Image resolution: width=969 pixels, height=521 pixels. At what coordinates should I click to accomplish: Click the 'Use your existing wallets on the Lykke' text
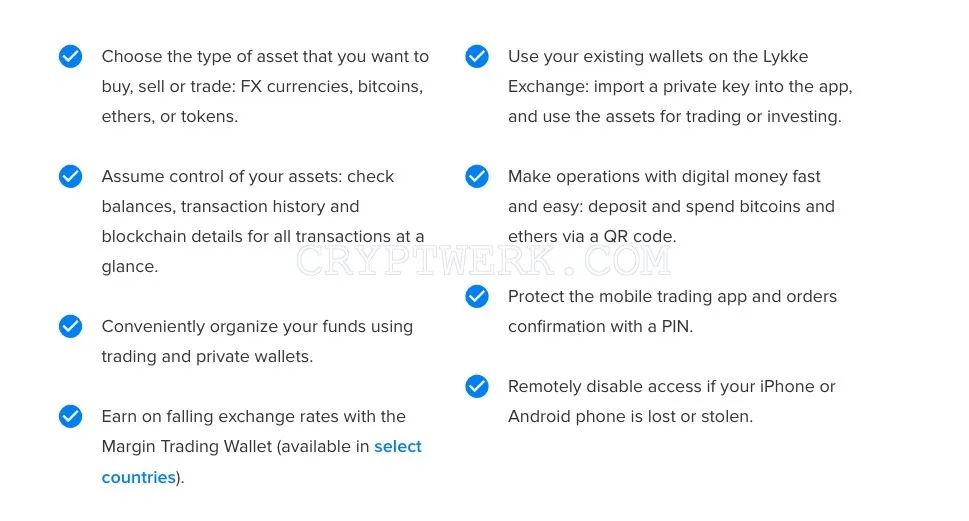(658, 56)
